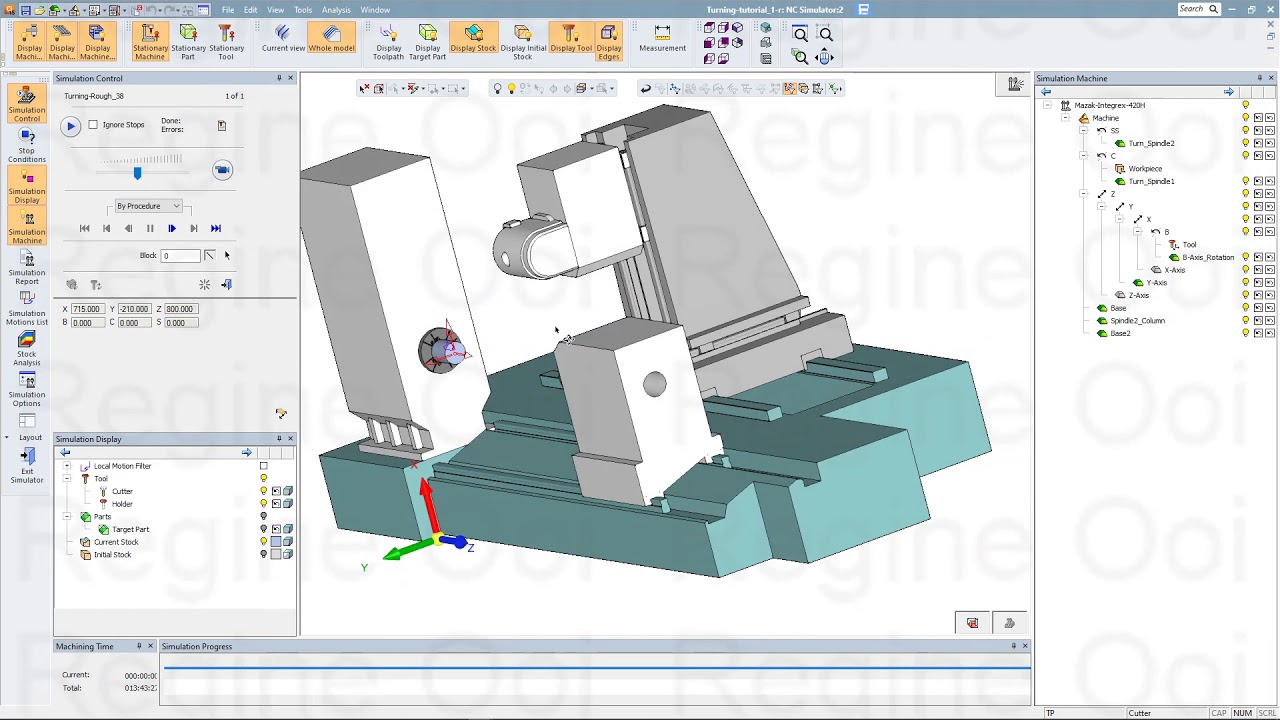Open the Simulation Control sidebar panel
This screenshot has height=720, width=1280.
coord(27,105)
